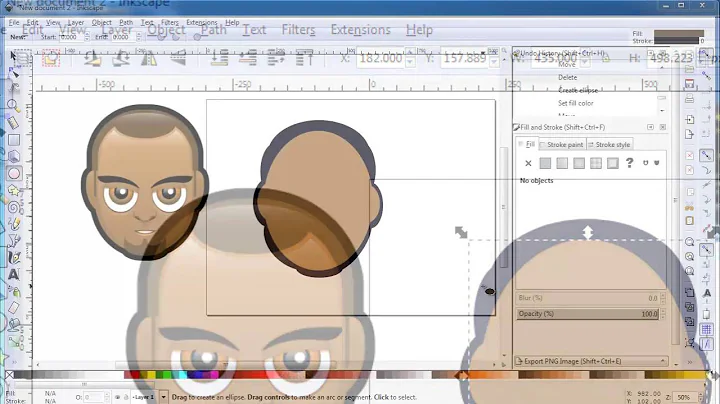Click the Start angle input field
The image size is (720, 404).
pos(72,37)
